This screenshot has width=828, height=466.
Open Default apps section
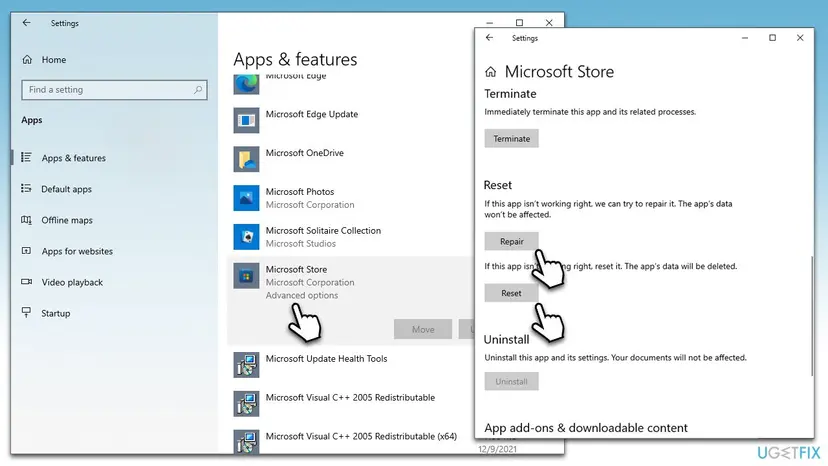[x=67, y=189]
